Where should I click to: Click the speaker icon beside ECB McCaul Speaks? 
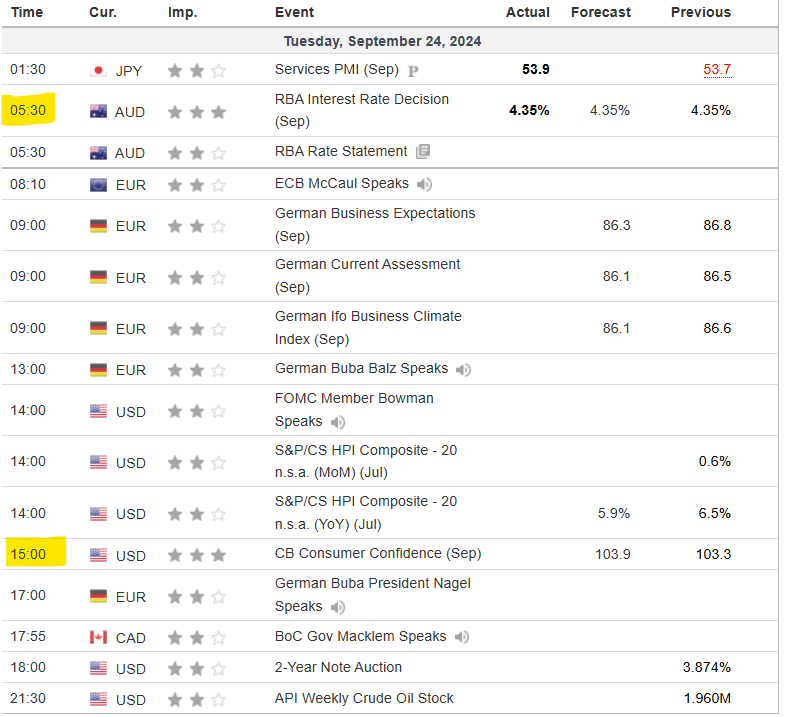pos(425,184)
